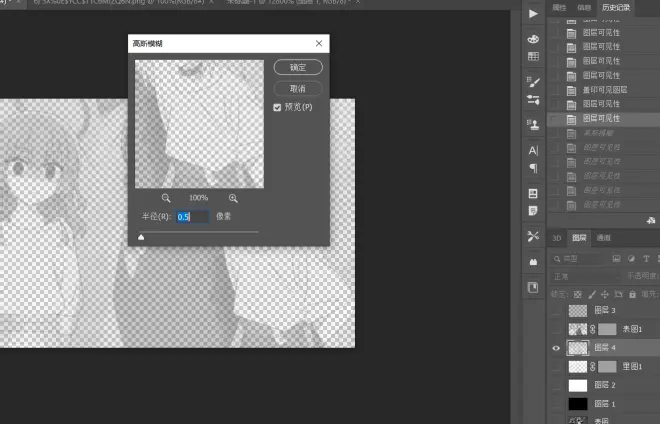This screenshot has width=660, height=424.
Task: Close the 高斯模糊 dialog
Action: [319, 43]
